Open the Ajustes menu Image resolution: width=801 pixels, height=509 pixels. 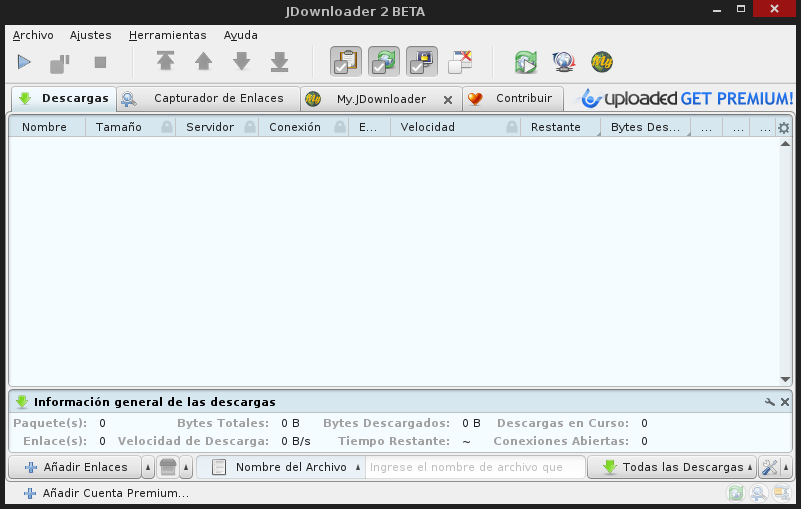pos(90,35)
